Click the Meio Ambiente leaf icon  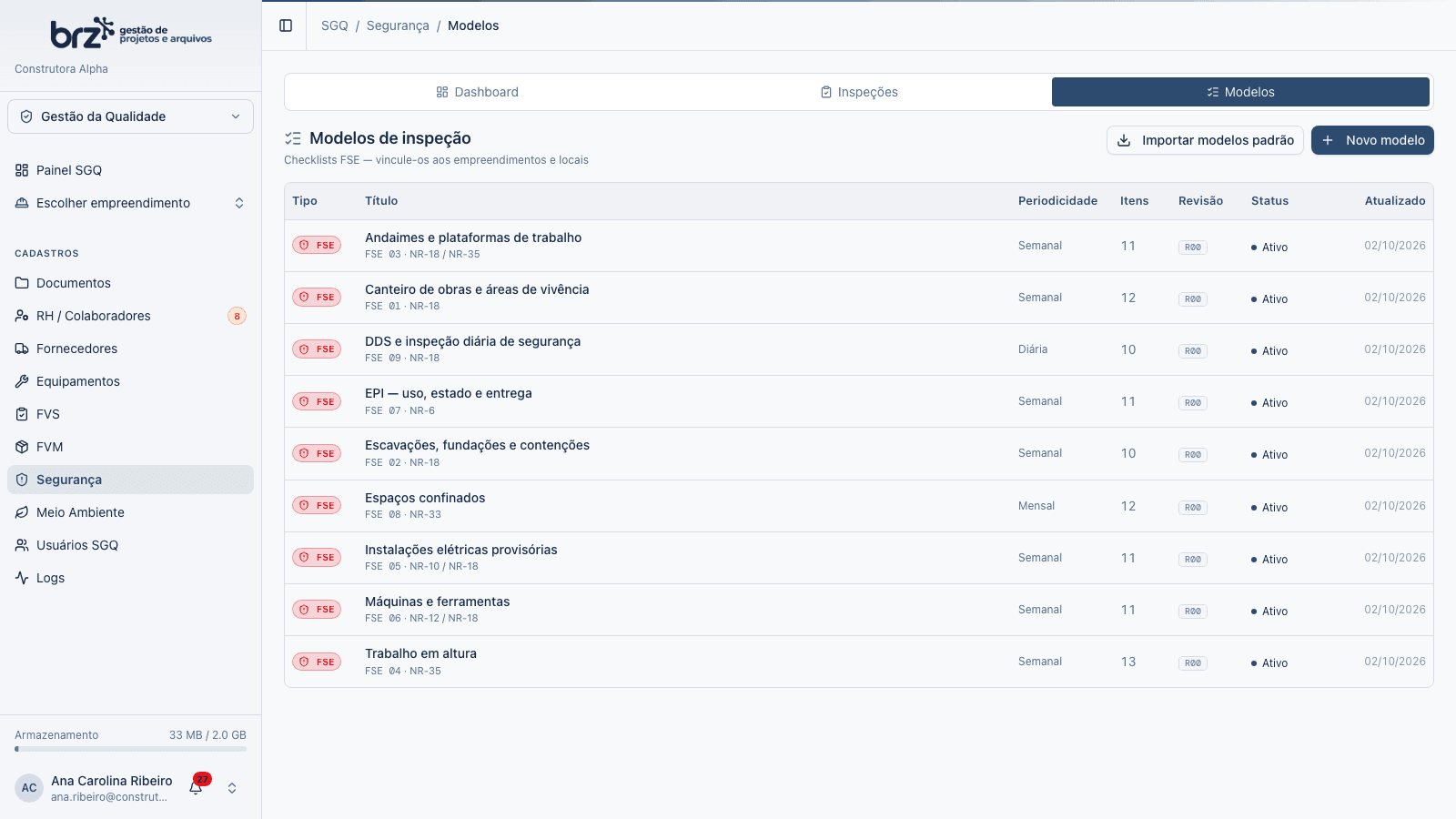pos(22,512)
